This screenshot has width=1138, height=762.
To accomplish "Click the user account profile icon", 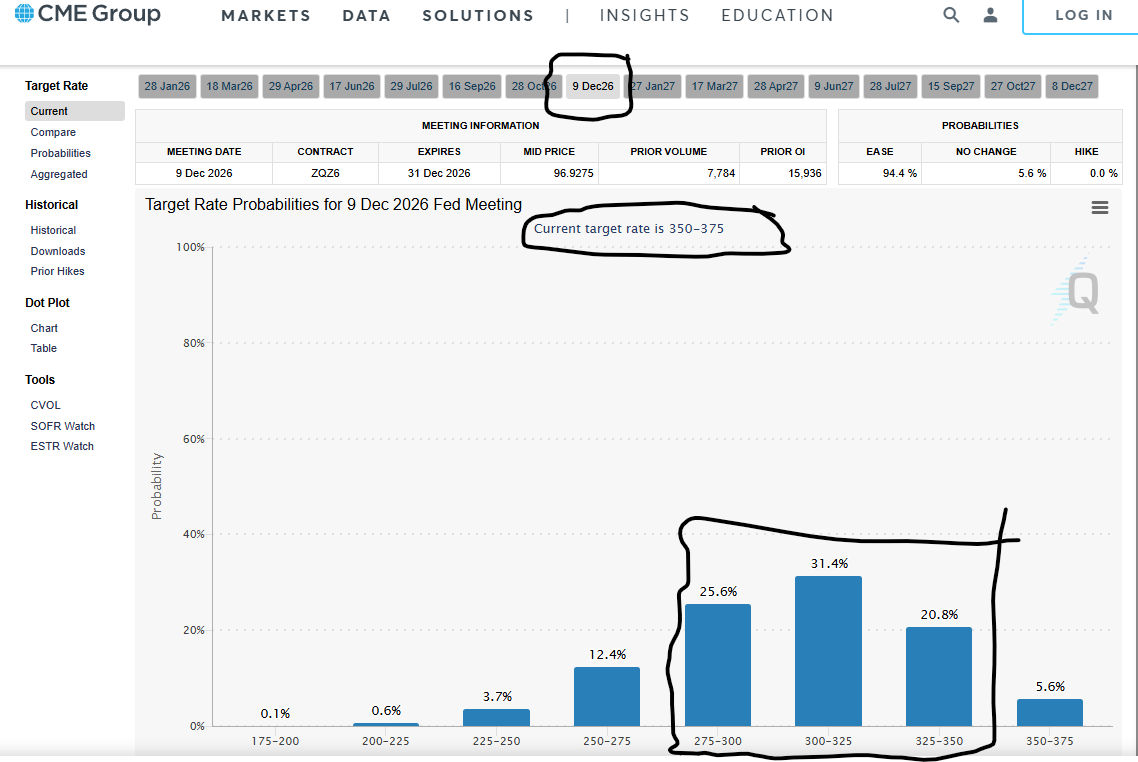I will 990,15.
